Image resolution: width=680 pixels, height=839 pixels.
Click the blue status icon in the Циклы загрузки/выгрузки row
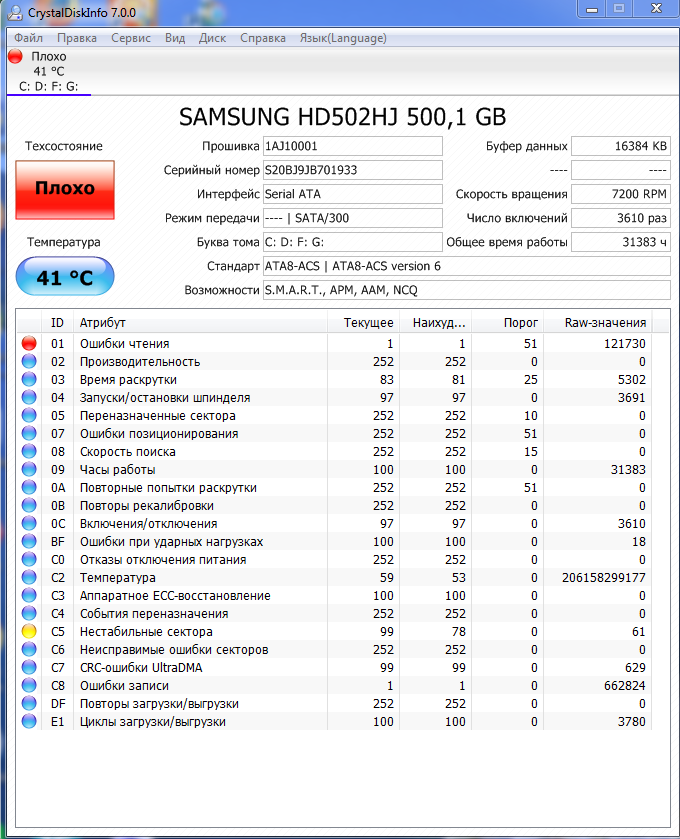(29, 721)
